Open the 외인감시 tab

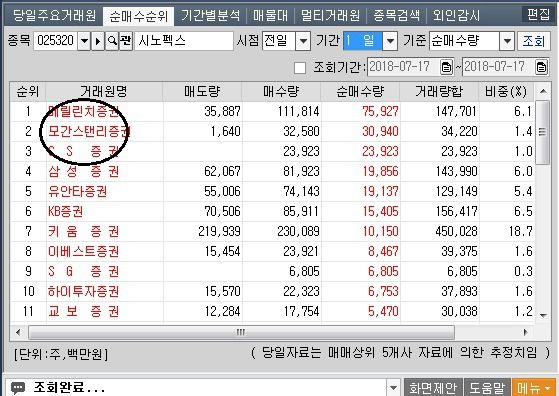pyautogui.click(x=456, y=16)
